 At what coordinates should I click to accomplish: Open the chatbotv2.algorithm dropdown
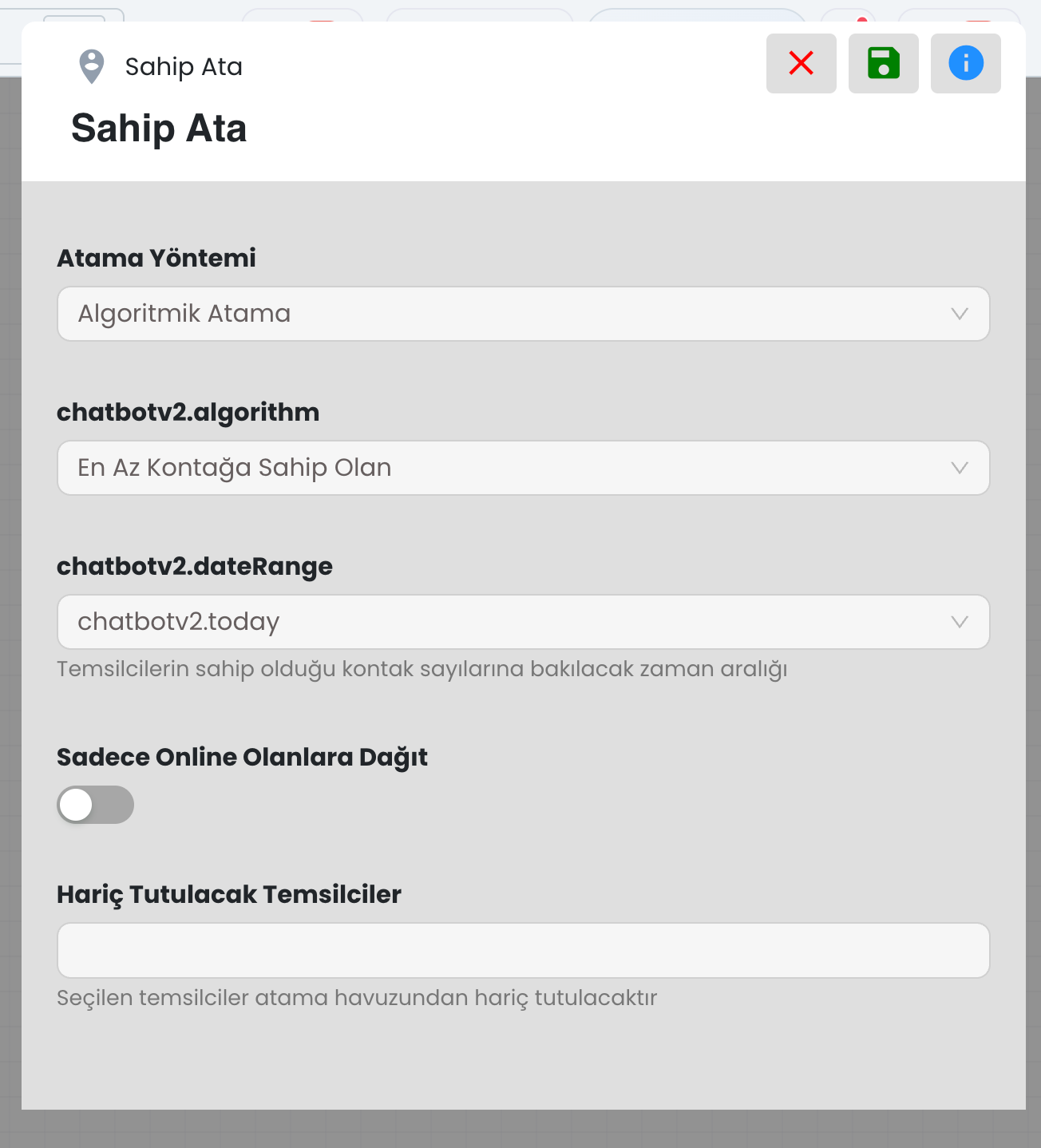(523, 468)
